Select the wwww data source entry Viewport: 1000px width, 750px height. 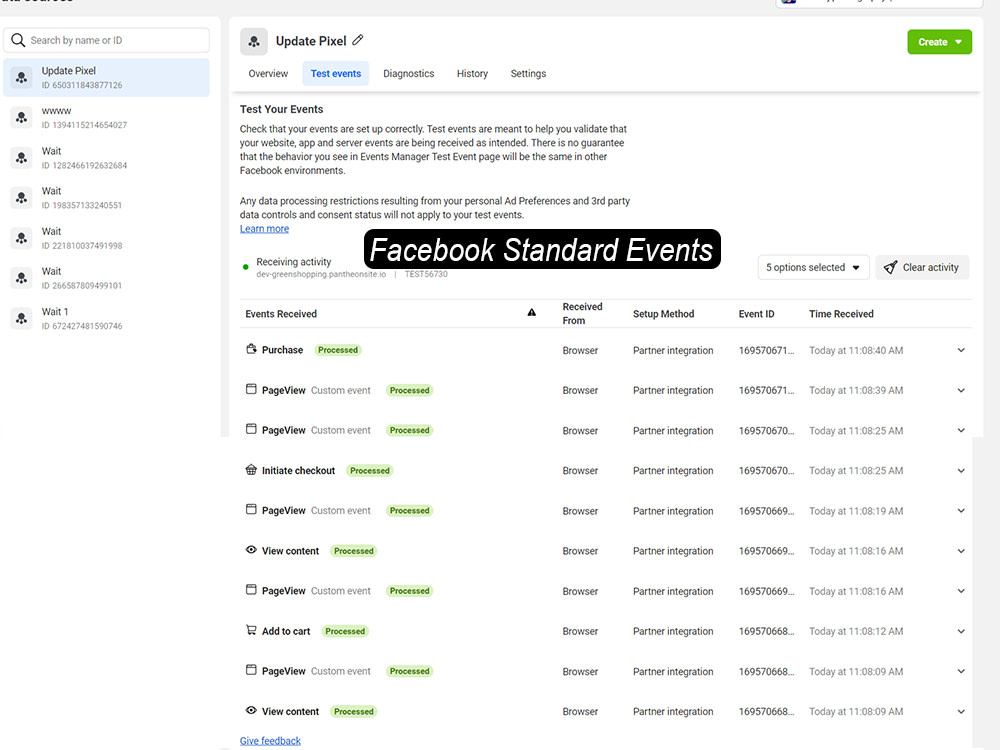click(x=107, y=118)
